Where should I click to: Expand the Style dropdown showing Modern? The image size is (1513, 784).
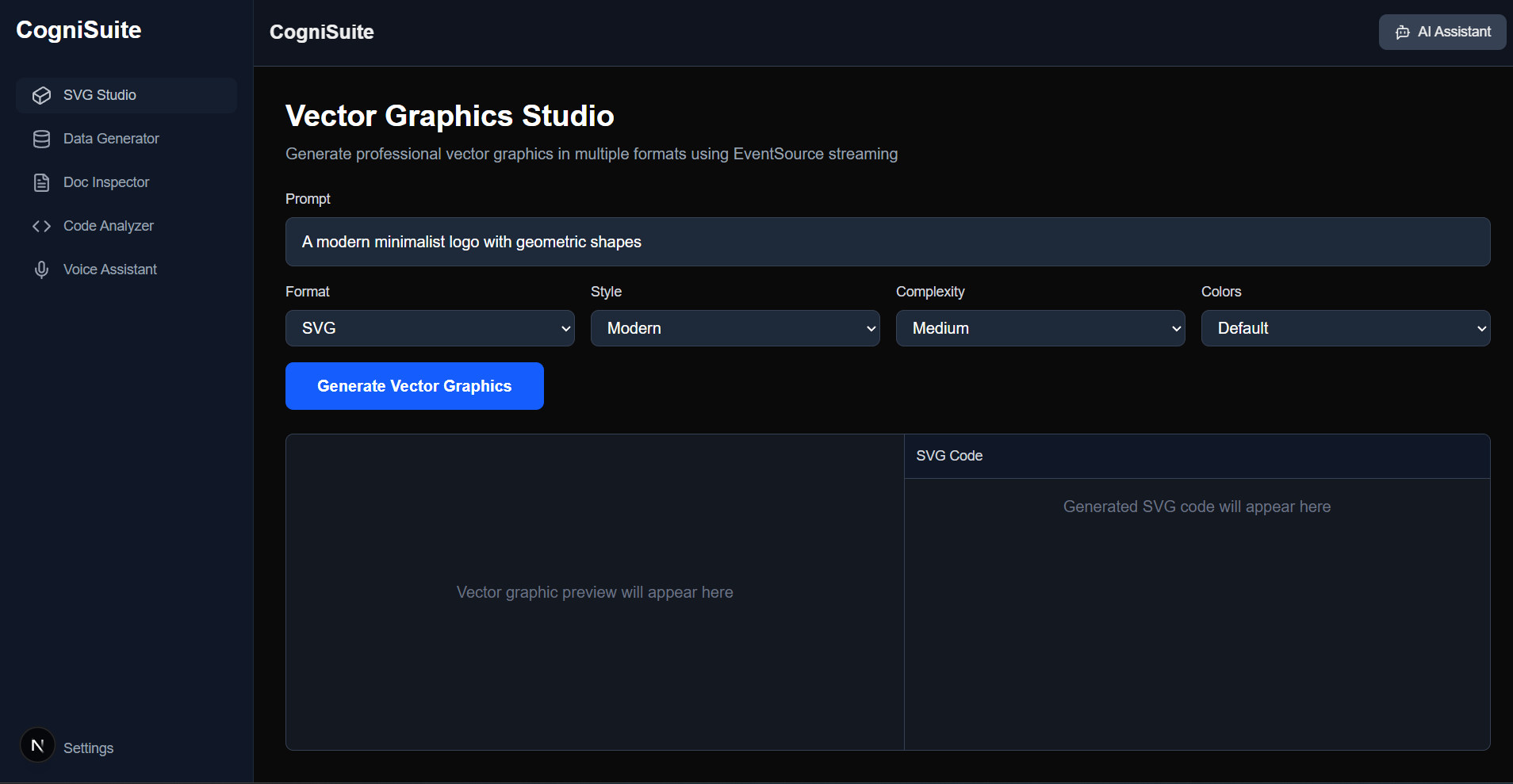[x=735, y=328]
